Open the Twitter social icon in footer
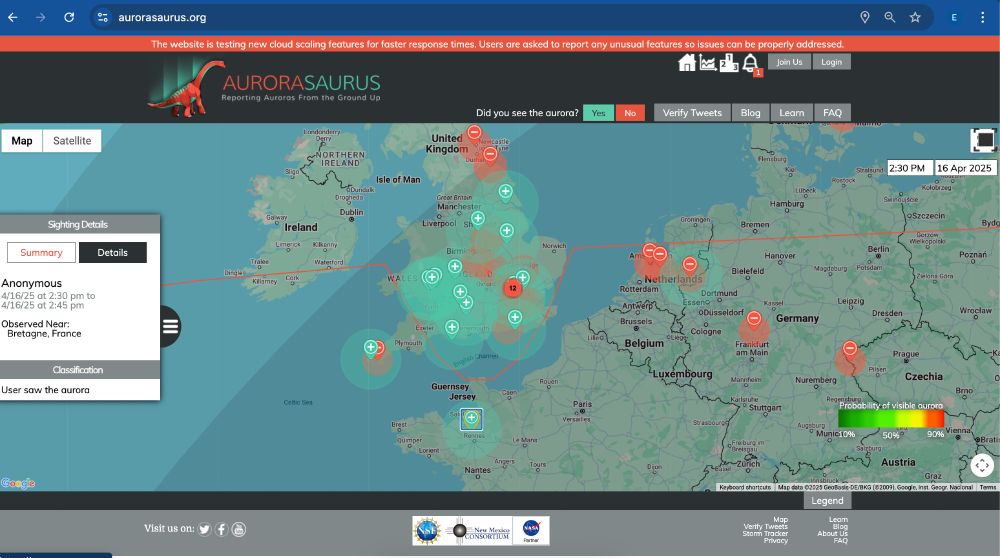Screen dimensions: 1000x558 pyautogui.click(x=204, y=529)
